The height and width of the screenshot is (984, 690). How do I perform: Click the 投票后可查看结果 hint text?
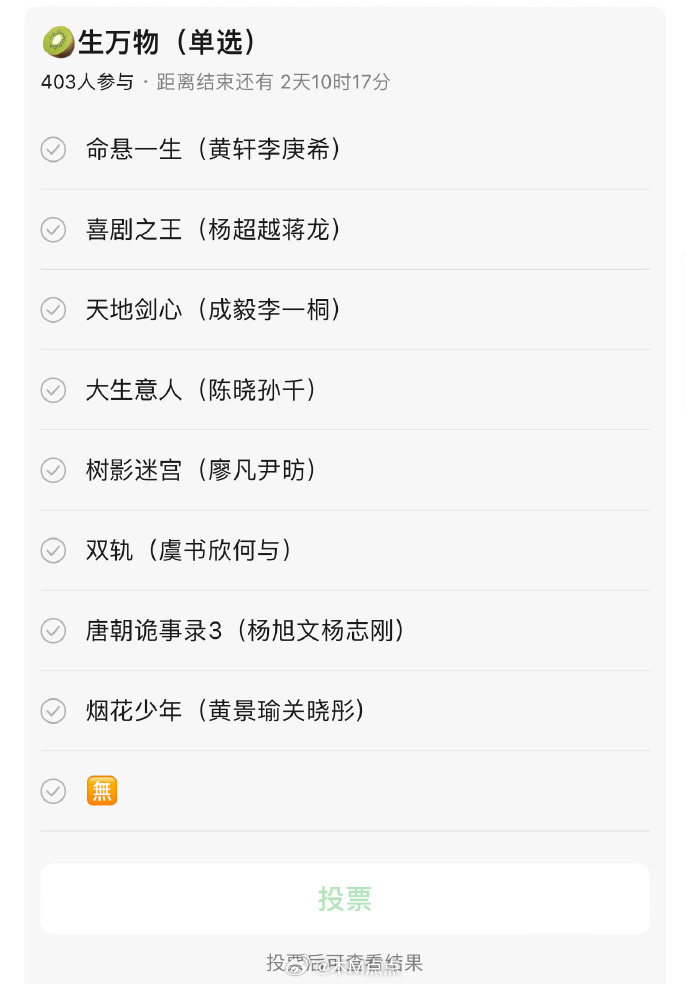tap(344, 963)
